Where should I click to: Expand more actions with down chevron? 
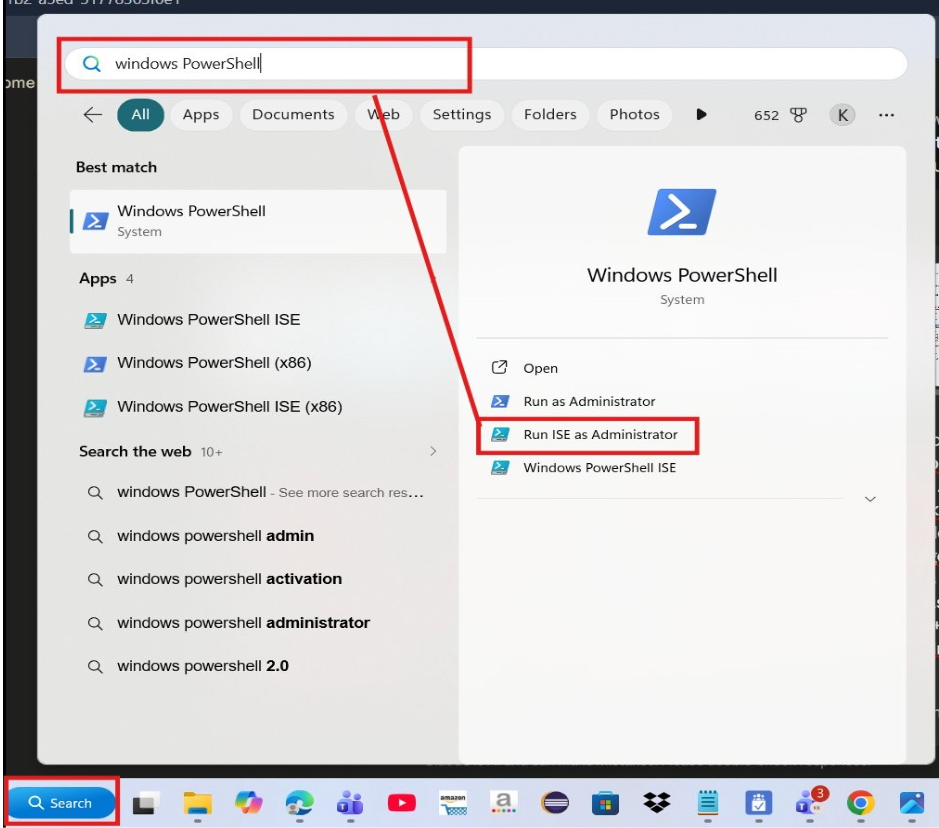point(870,499)
